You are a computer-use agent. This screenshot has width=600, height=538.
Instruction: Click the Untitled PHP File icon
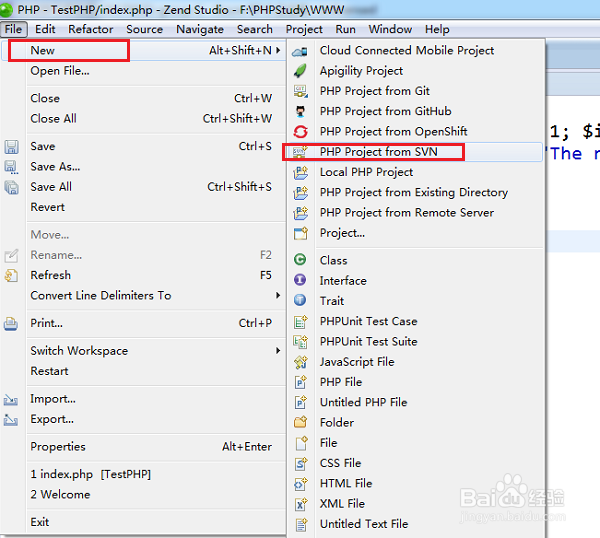click(x=300, y=402)
